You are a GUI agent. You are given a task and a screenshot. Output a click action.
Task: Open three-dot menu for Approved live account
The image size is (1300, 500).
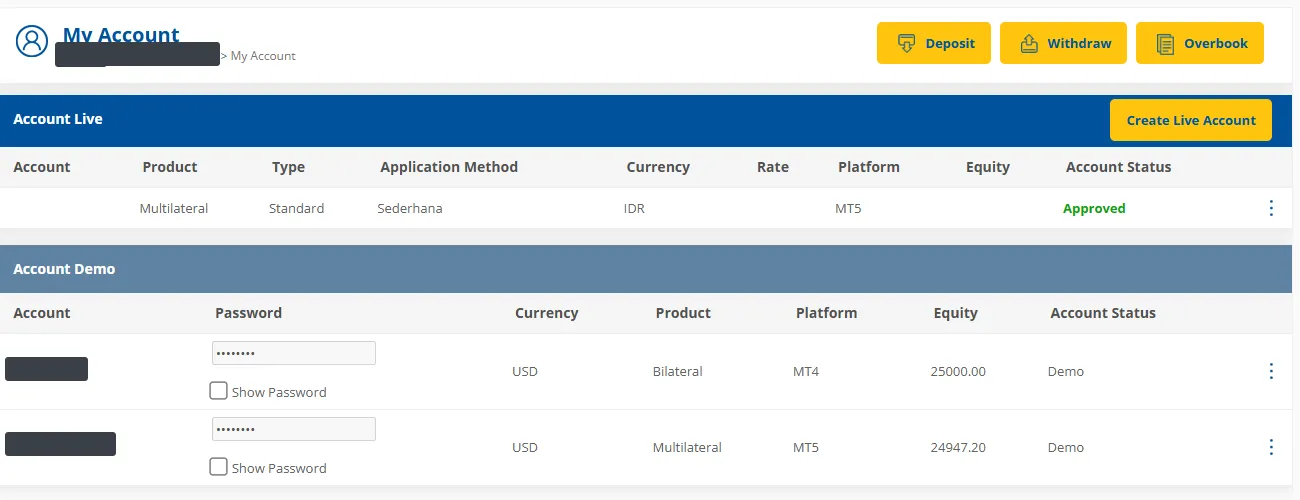[1271, 208]
